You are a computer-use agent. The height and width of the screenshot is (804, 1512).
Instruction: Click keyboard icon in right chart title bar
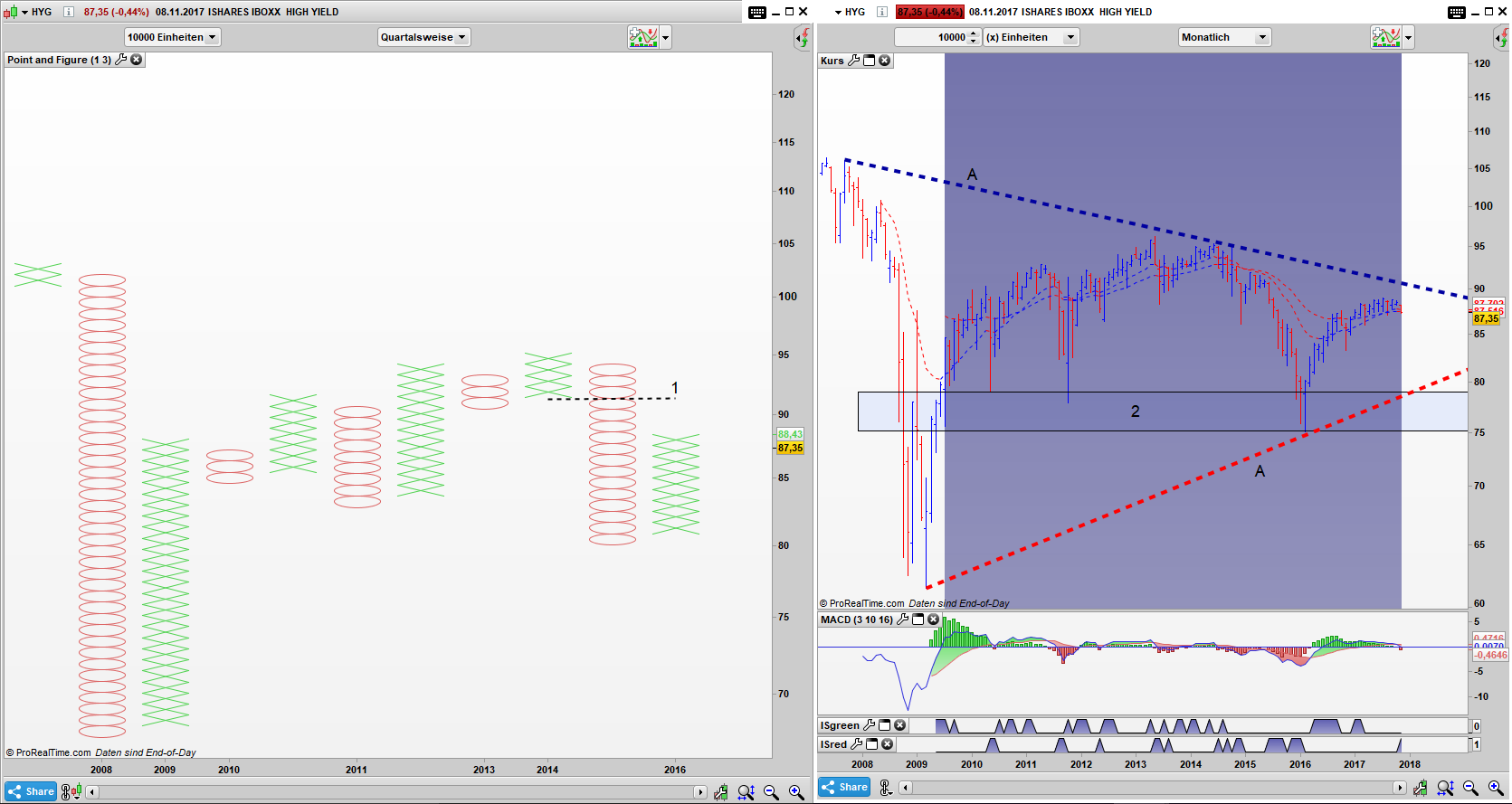point(1456,12)
